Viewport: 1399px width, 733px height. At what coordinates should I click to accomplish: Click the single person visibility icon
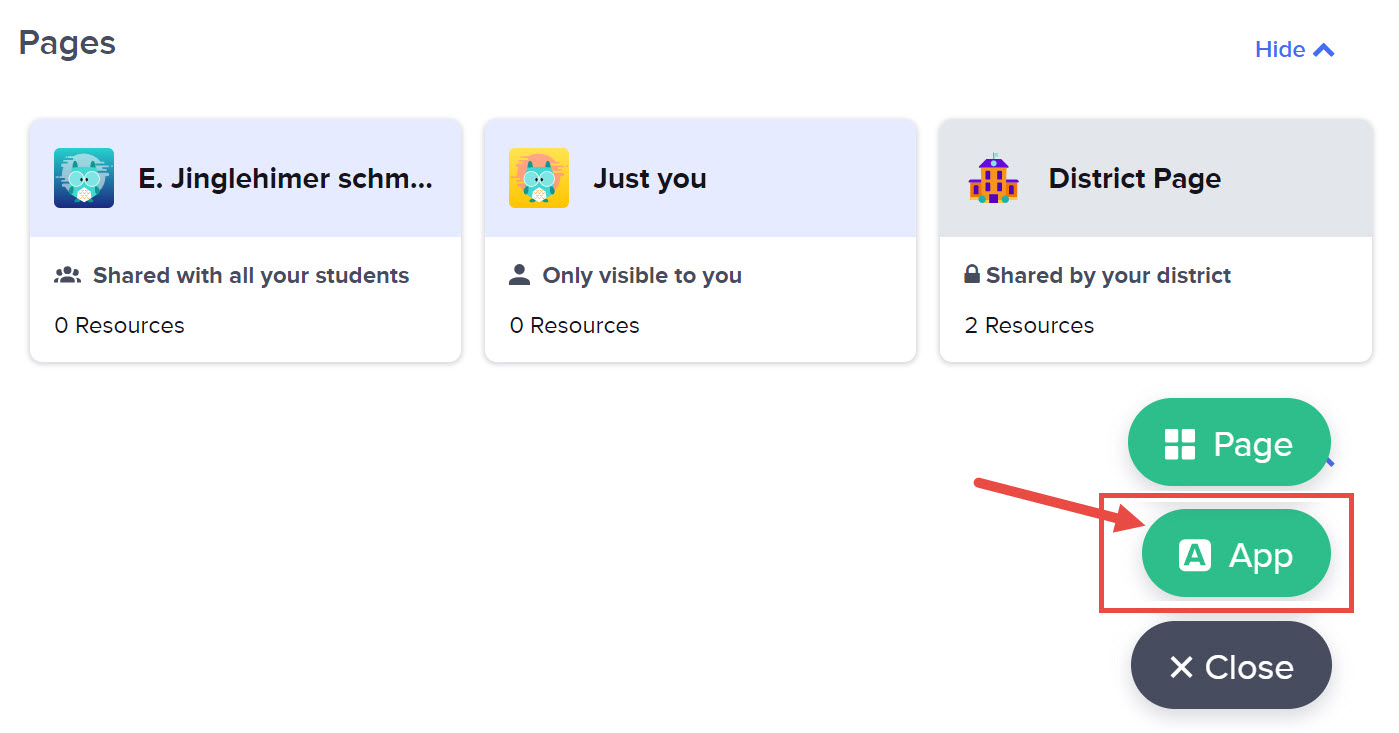click(519, 275)
